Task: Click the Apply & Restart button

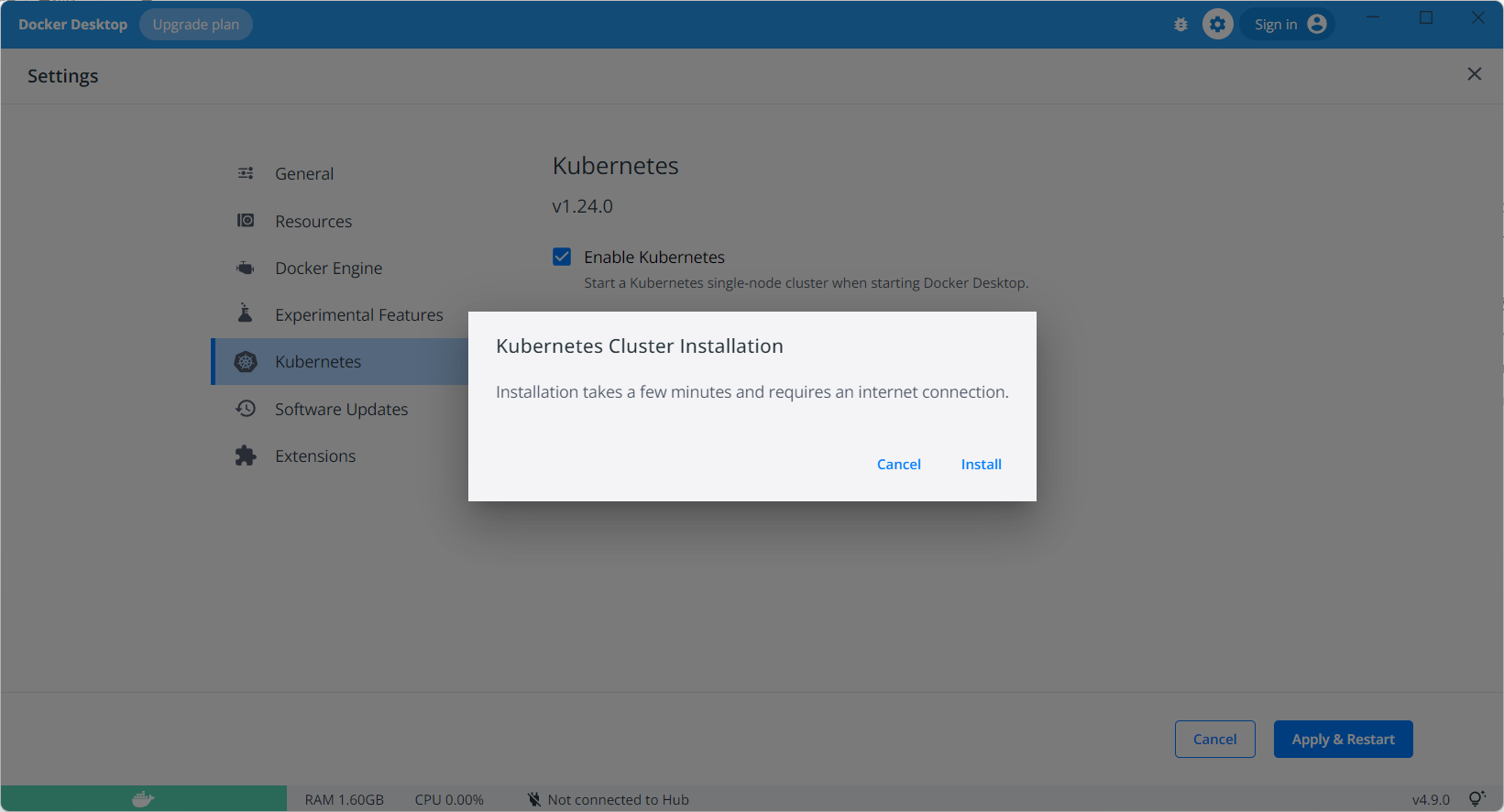Action: click(1343, 739)
